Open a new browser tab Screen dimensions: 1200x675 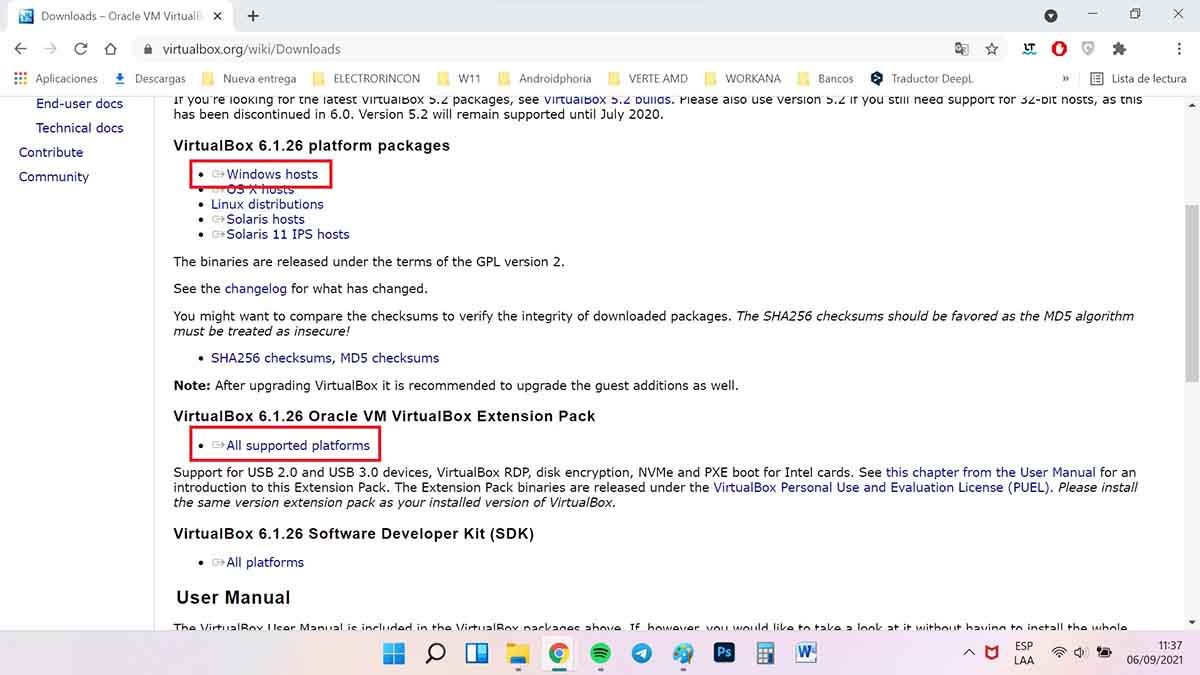253,16
